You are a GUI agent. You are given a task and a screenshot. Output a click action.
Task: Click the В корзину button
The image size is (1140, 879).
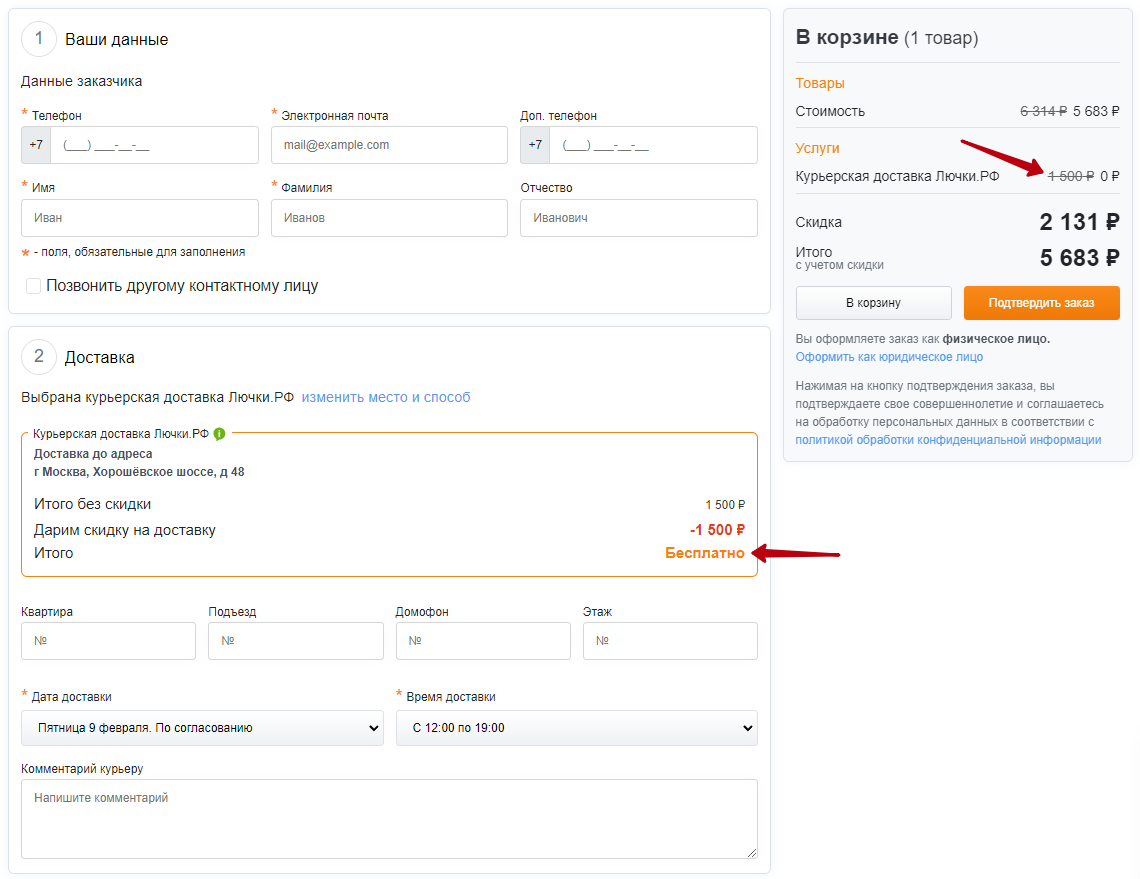(x=873, y=303)
